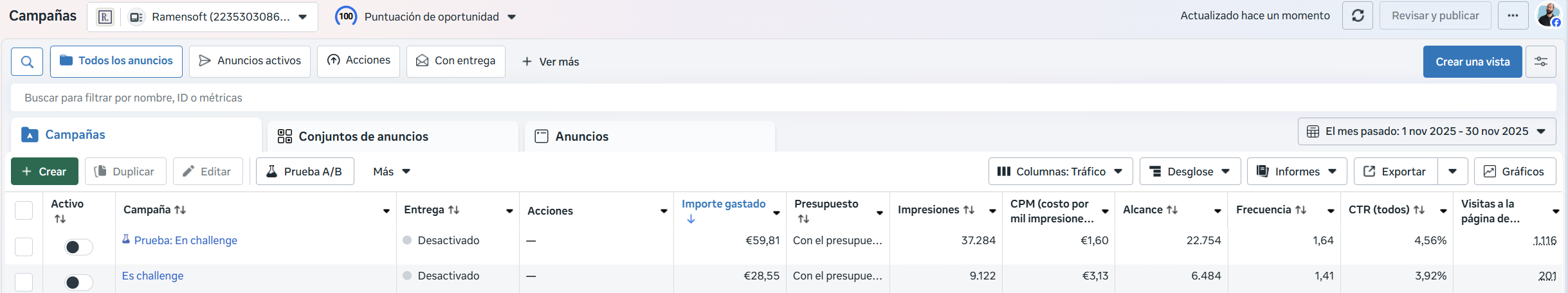
Task: Toggle the Es challenge campaign switch
Action: click(78, 282)
